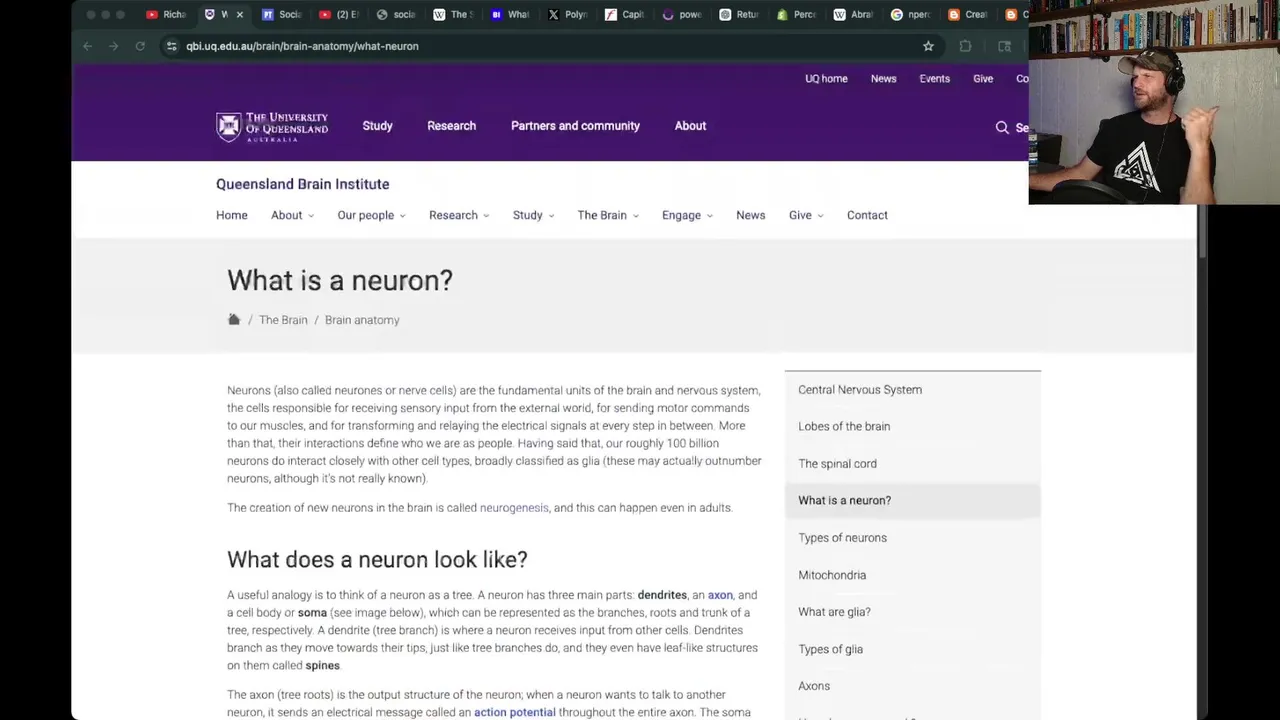The image size is (1280, 720).
Task: Open the site search magnifier icon
Action: pos(1002,127)
